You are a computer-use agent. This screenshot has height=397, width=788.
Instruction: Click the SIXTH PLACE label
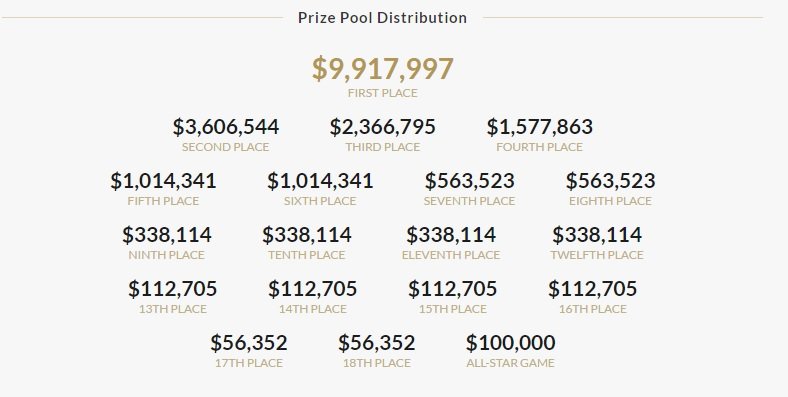(x=320, y=201)
